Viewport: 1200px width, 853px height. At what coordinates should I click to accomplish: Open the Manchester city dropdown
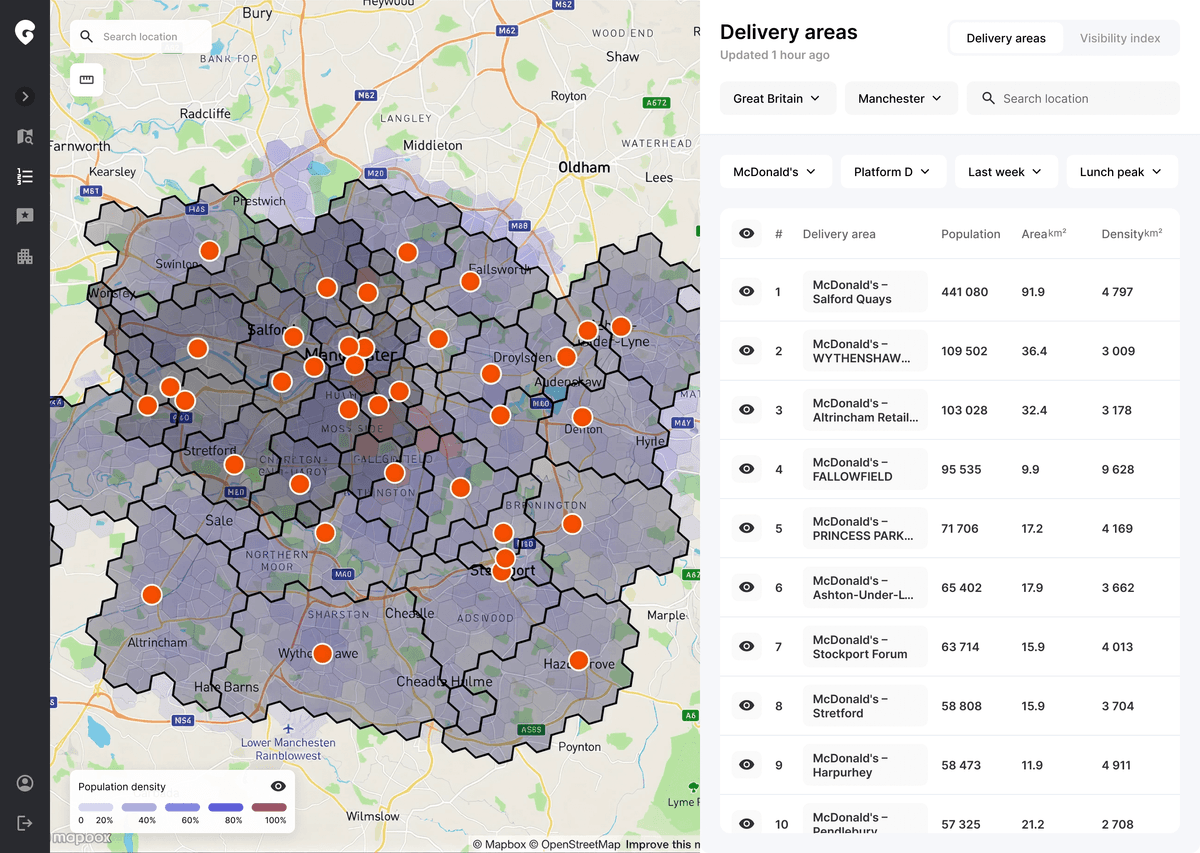tap(901, 98)
